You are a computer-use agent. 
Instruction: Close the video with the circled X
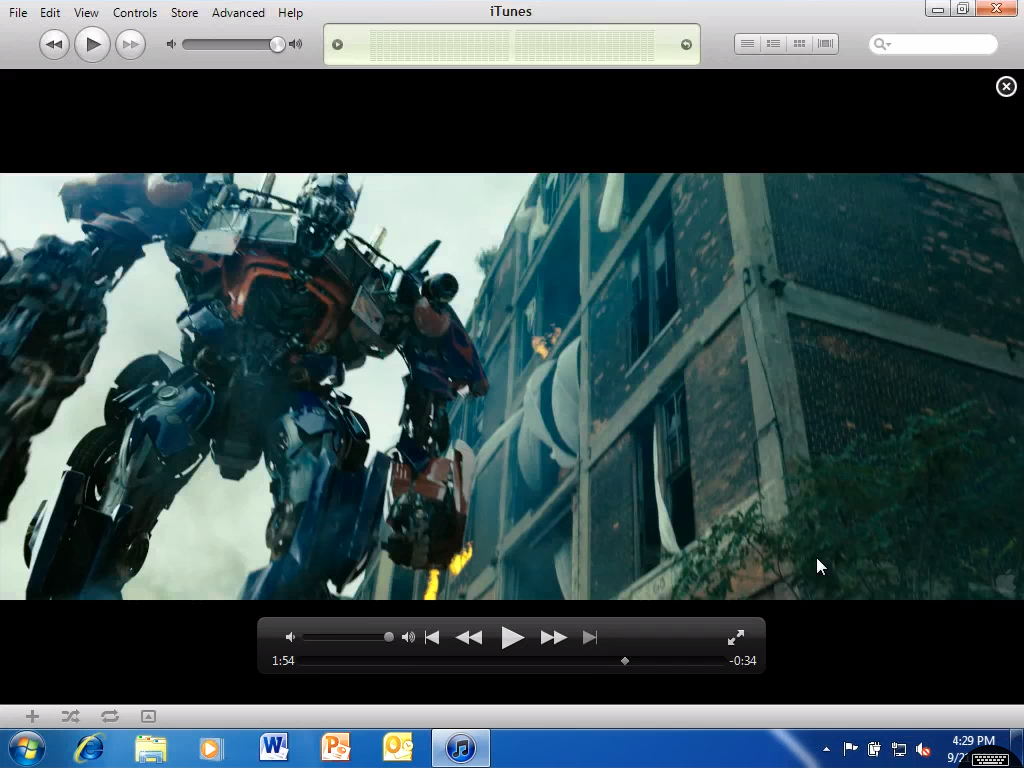[1006, 87]
